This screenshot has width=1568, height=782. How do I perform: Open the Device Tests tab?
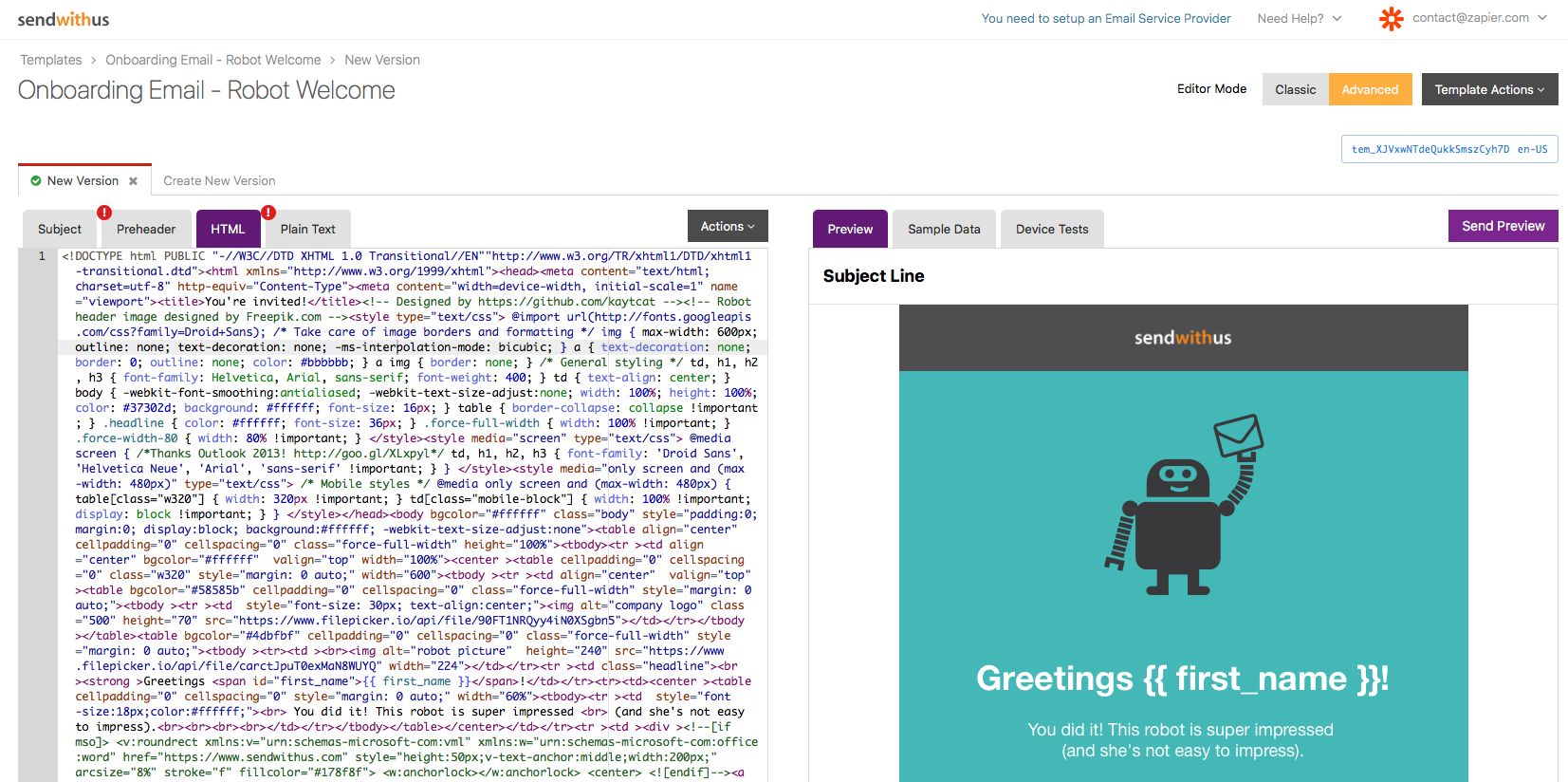click(1052, 229)
